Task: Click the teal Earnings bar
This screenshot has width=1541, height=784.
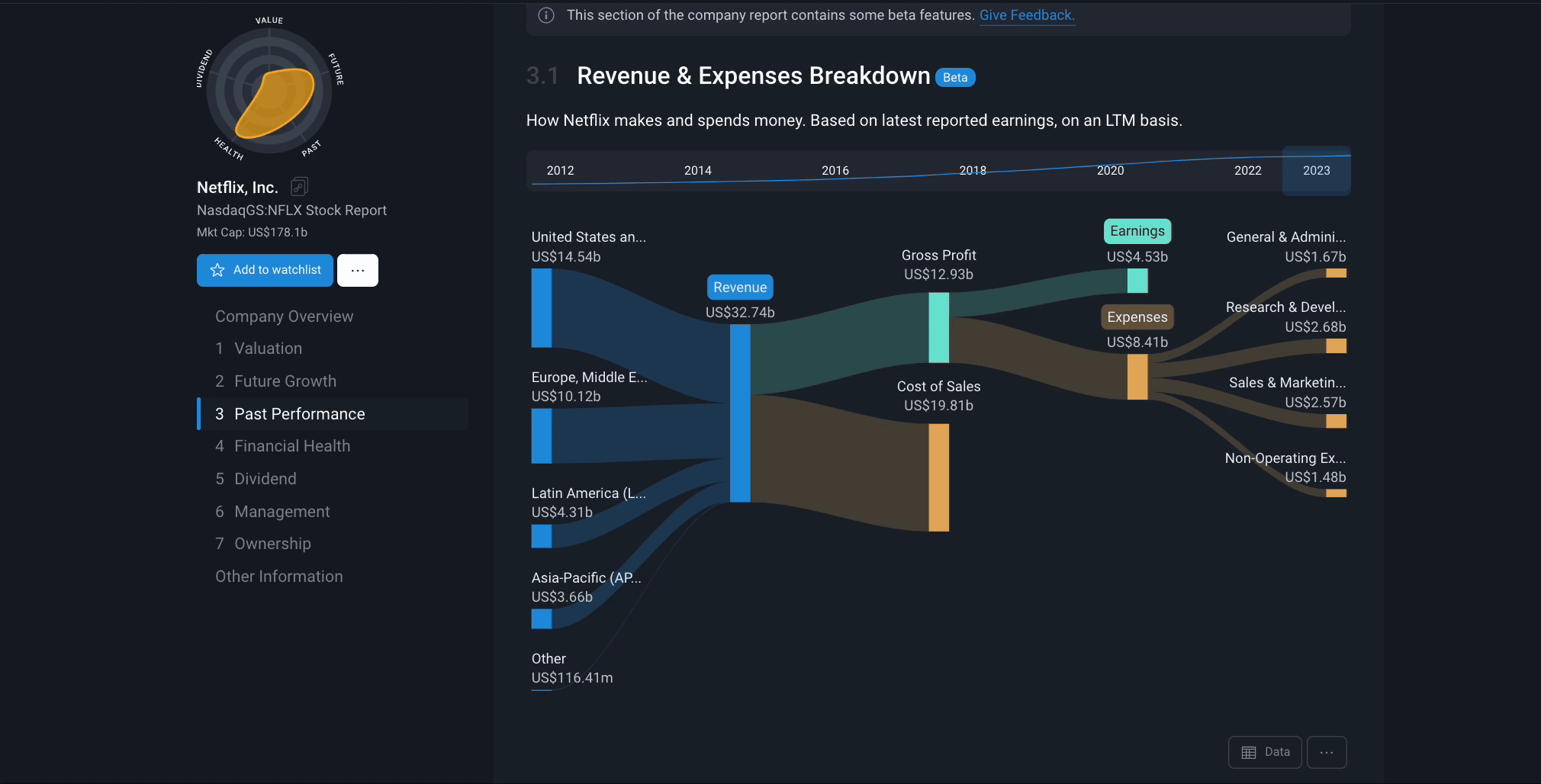Action: click(1137, 281)
